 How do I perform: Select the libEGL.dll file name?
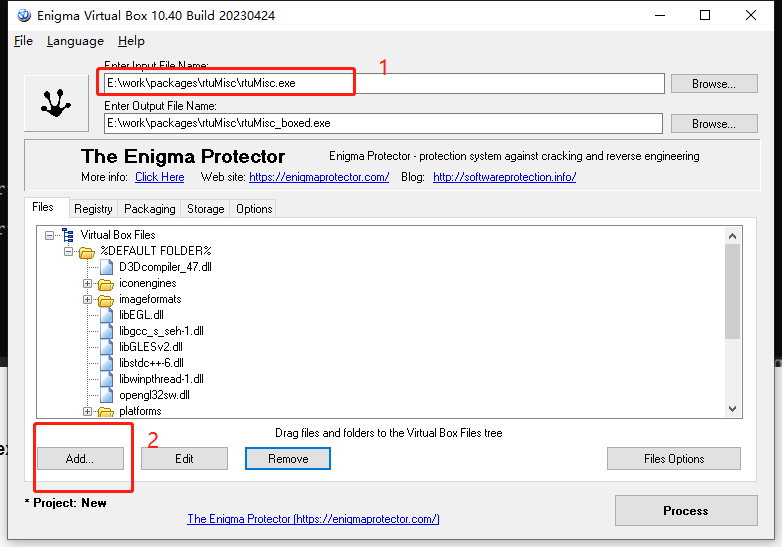(x=141, y=315)
